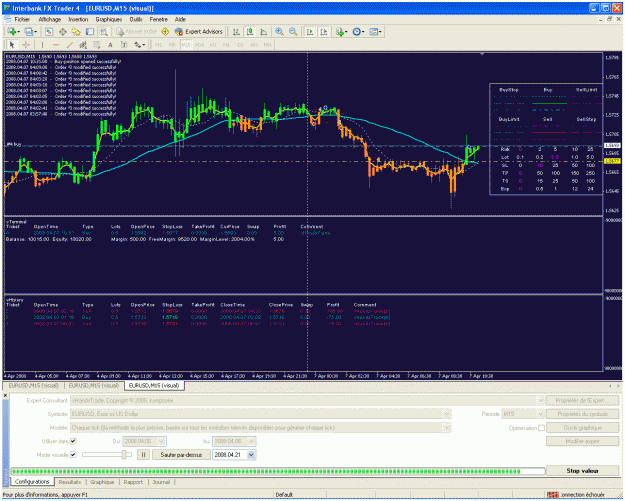Zoom out on the chart

[293, 32]
